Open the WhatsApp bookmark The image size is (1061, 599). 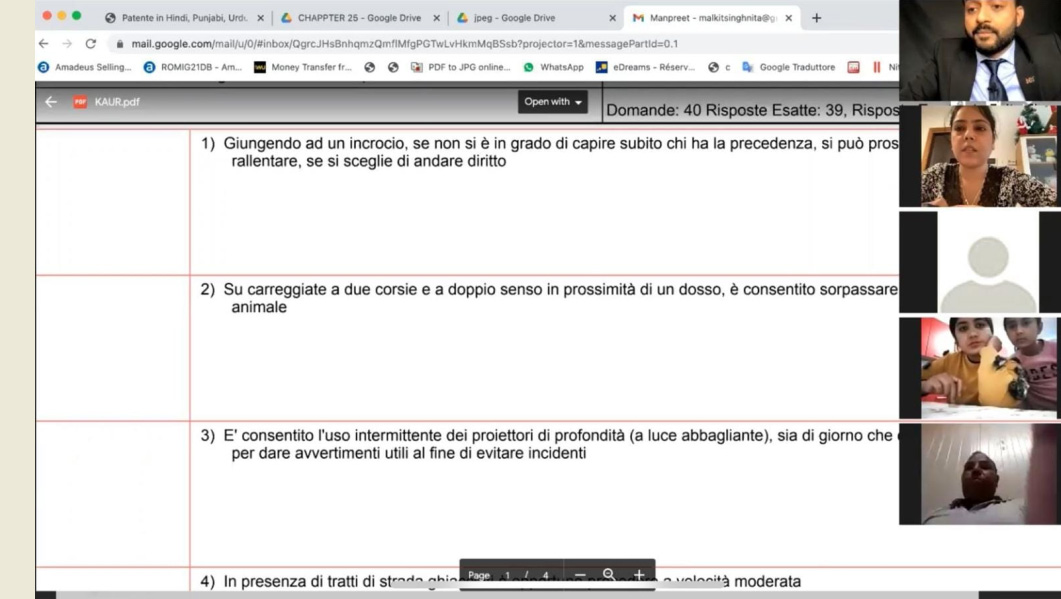click(554, 67)
